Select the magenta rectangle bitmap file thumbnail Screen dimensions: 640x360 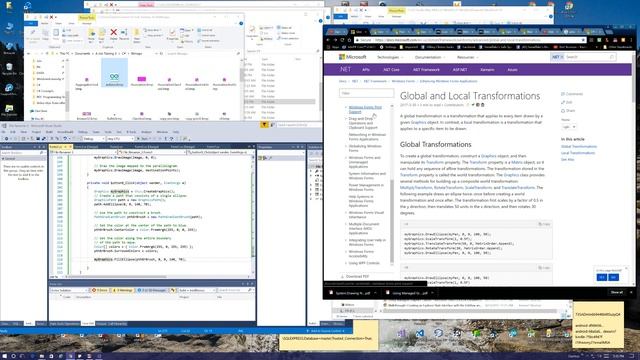142,80
